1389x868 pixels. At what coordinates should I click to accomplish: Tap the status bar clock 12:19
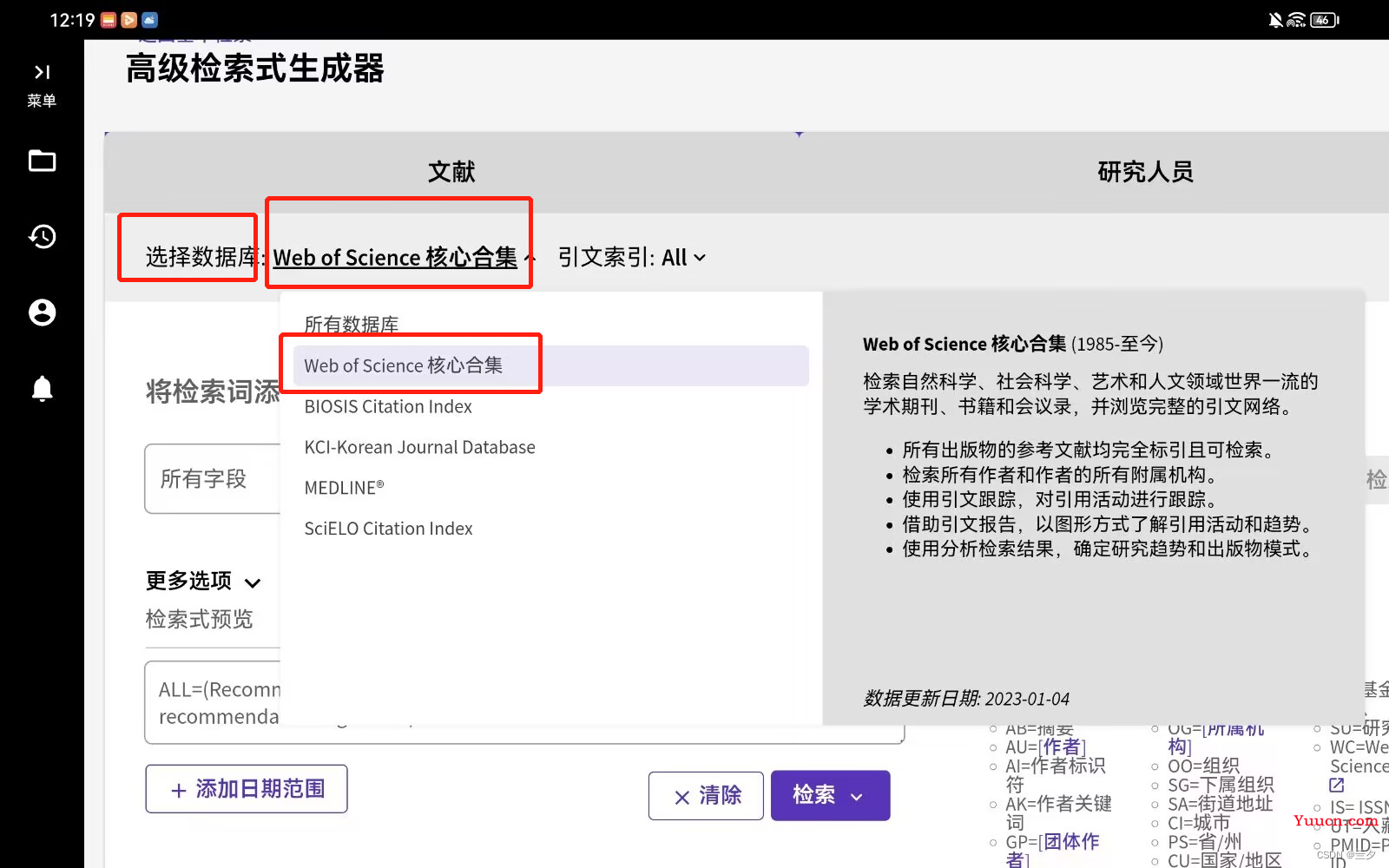72,20
